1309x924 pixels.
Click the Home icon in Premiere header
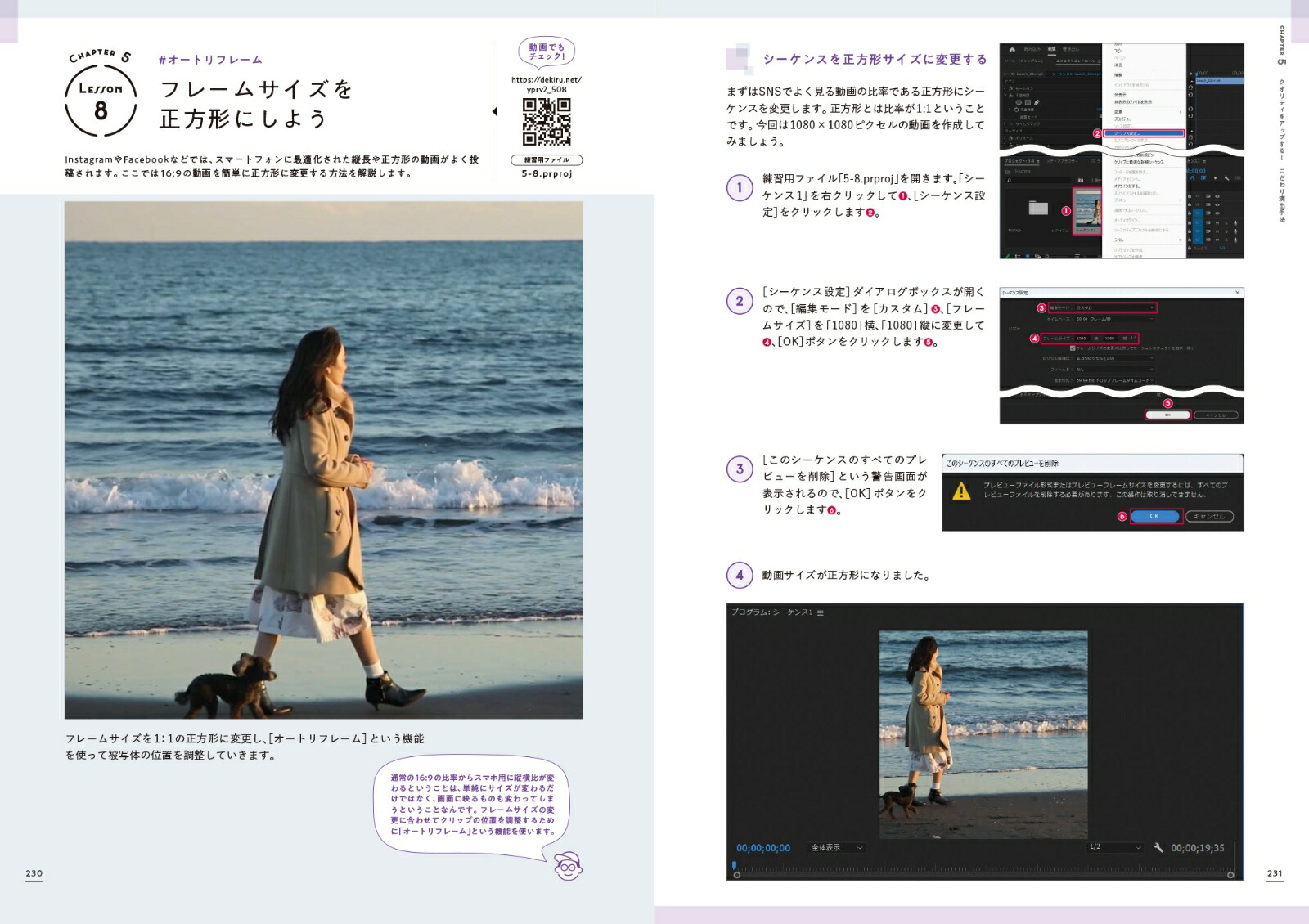[1011, 50]
